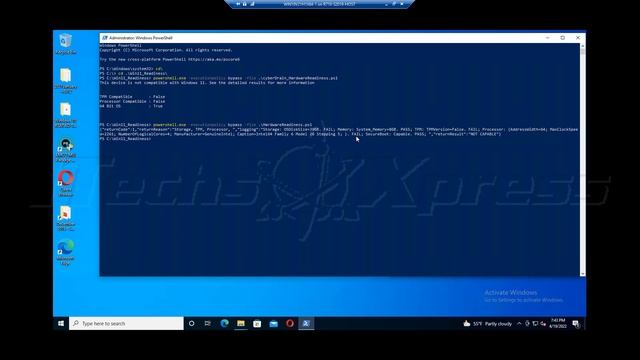Open the network icon in system tray
This screenshot has width=640, height=360.
[x=535, y=323]
